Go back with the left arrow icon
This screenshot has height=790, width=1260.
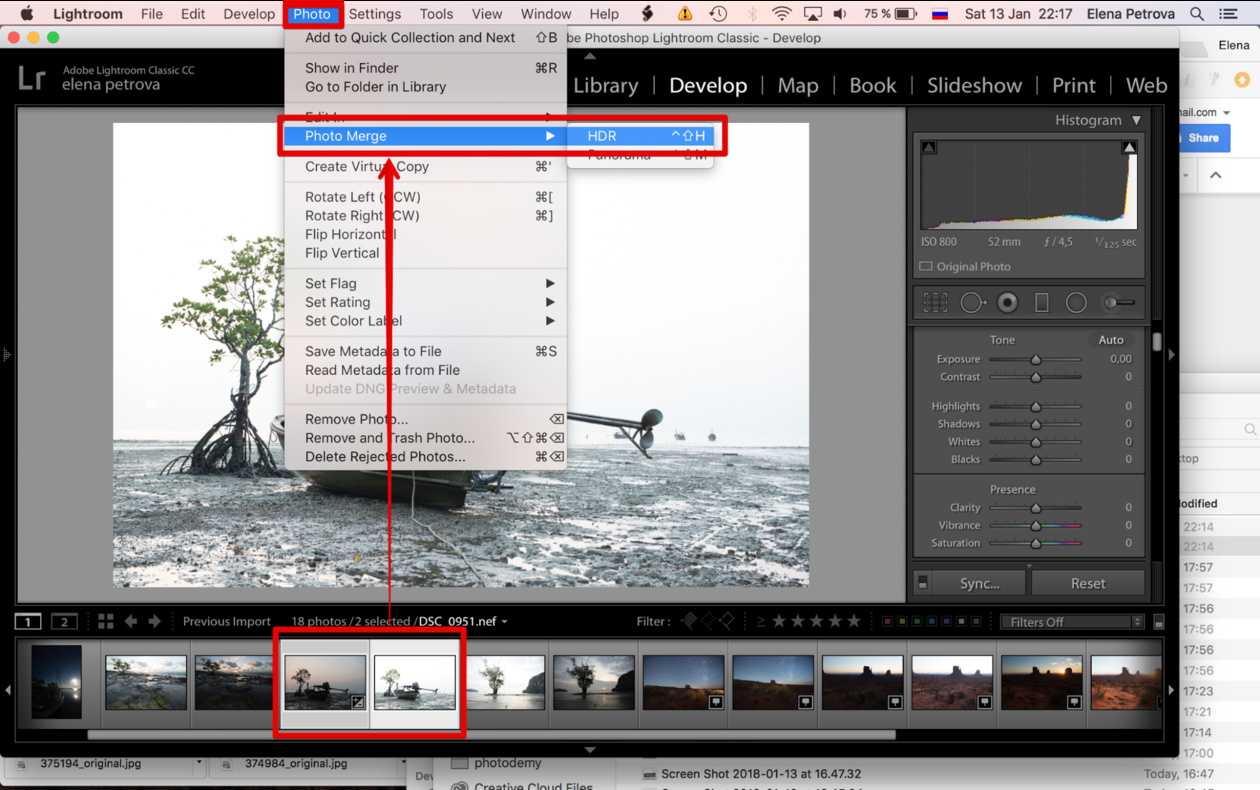(130, 622)
